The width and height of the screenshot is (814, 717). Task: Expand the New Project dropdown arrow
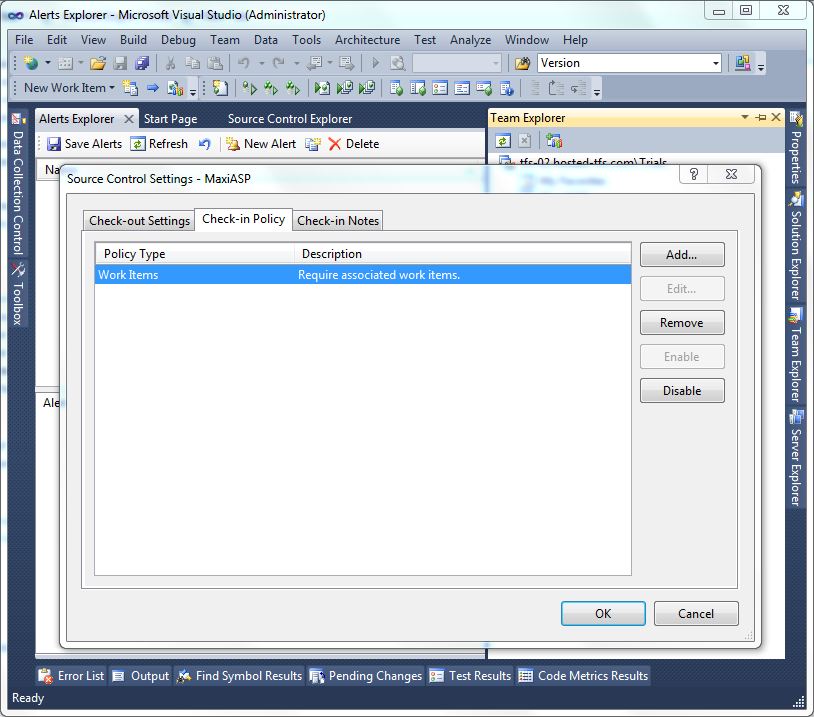tap(48, 63)
